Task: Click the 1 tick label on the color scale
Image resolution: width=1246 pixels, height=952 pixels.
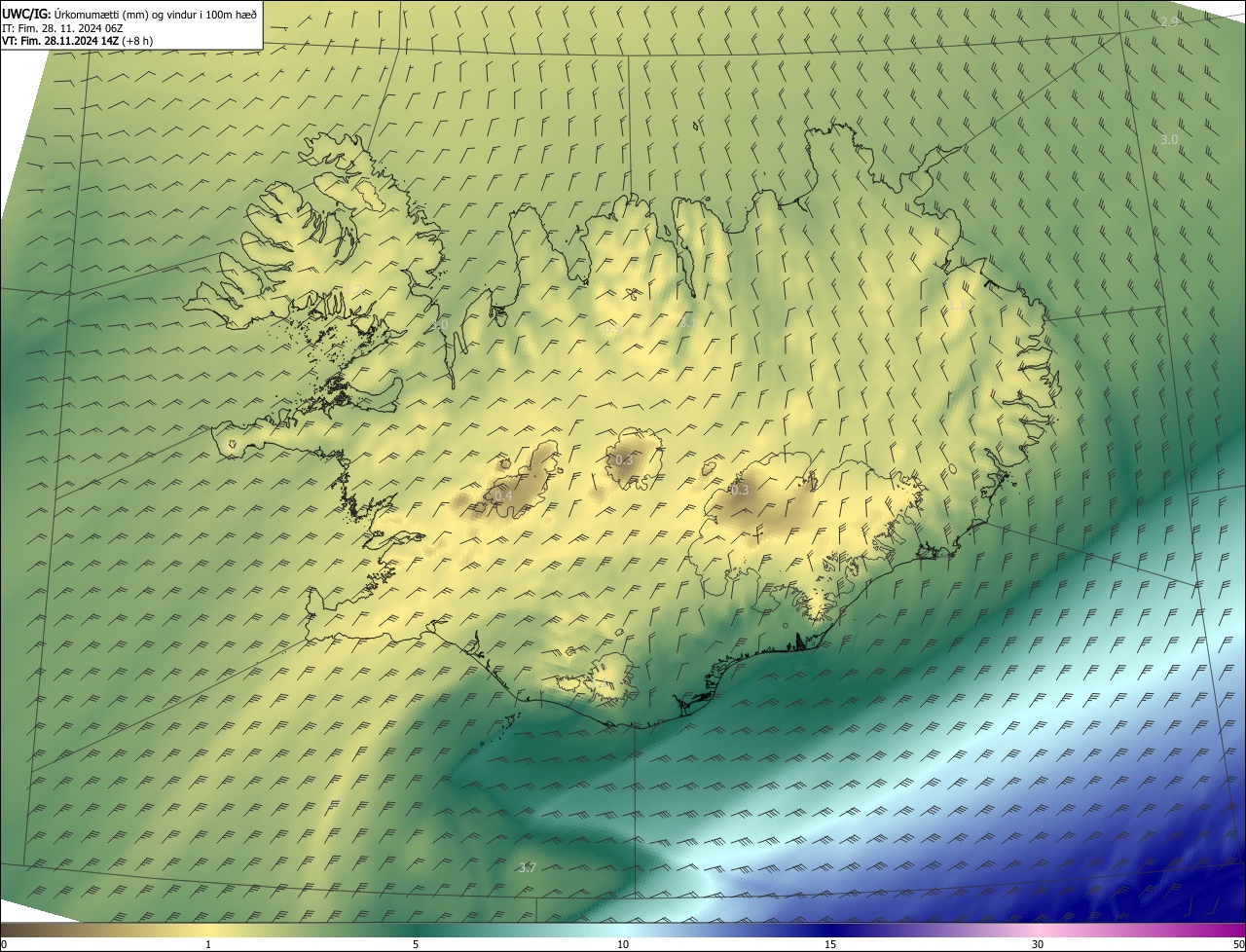Action: (x=208, y=944)
